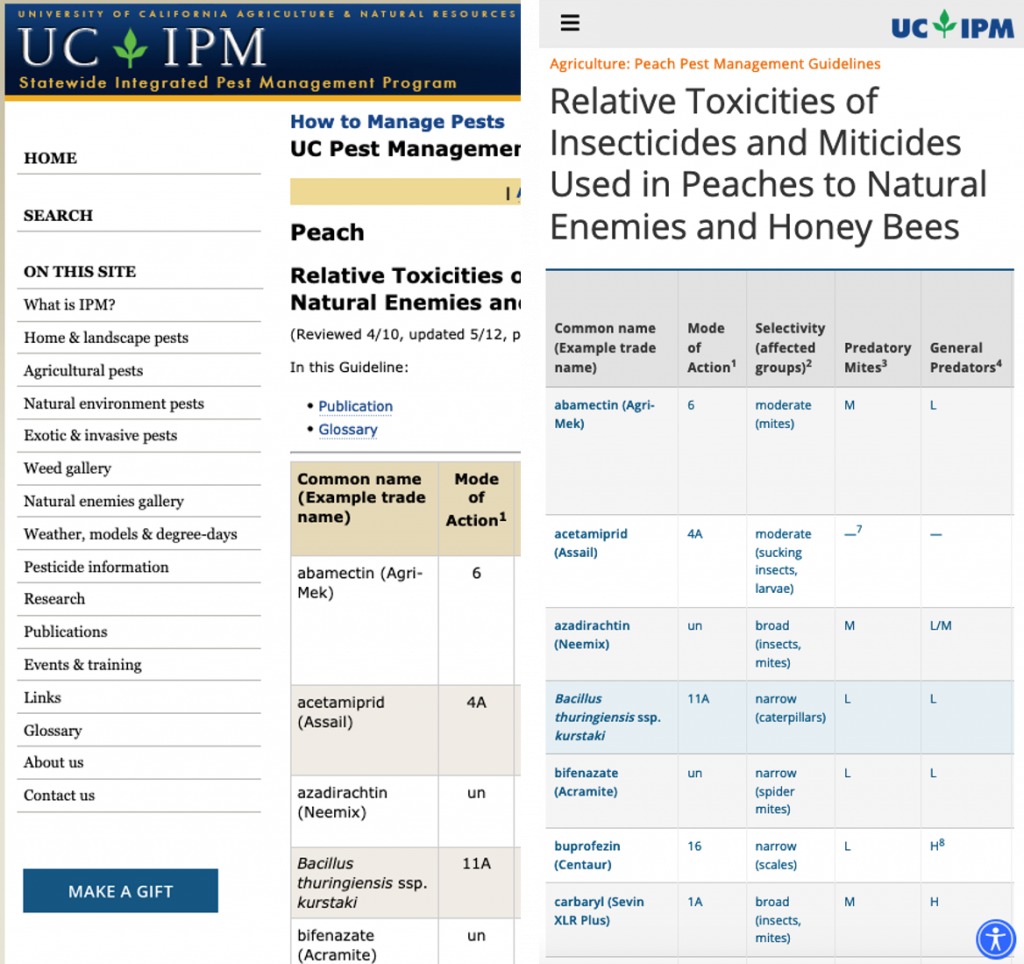Open 'Agricultural pests' sidebar item
Viewport: 1024px width, 964px height.
(83, 370)
